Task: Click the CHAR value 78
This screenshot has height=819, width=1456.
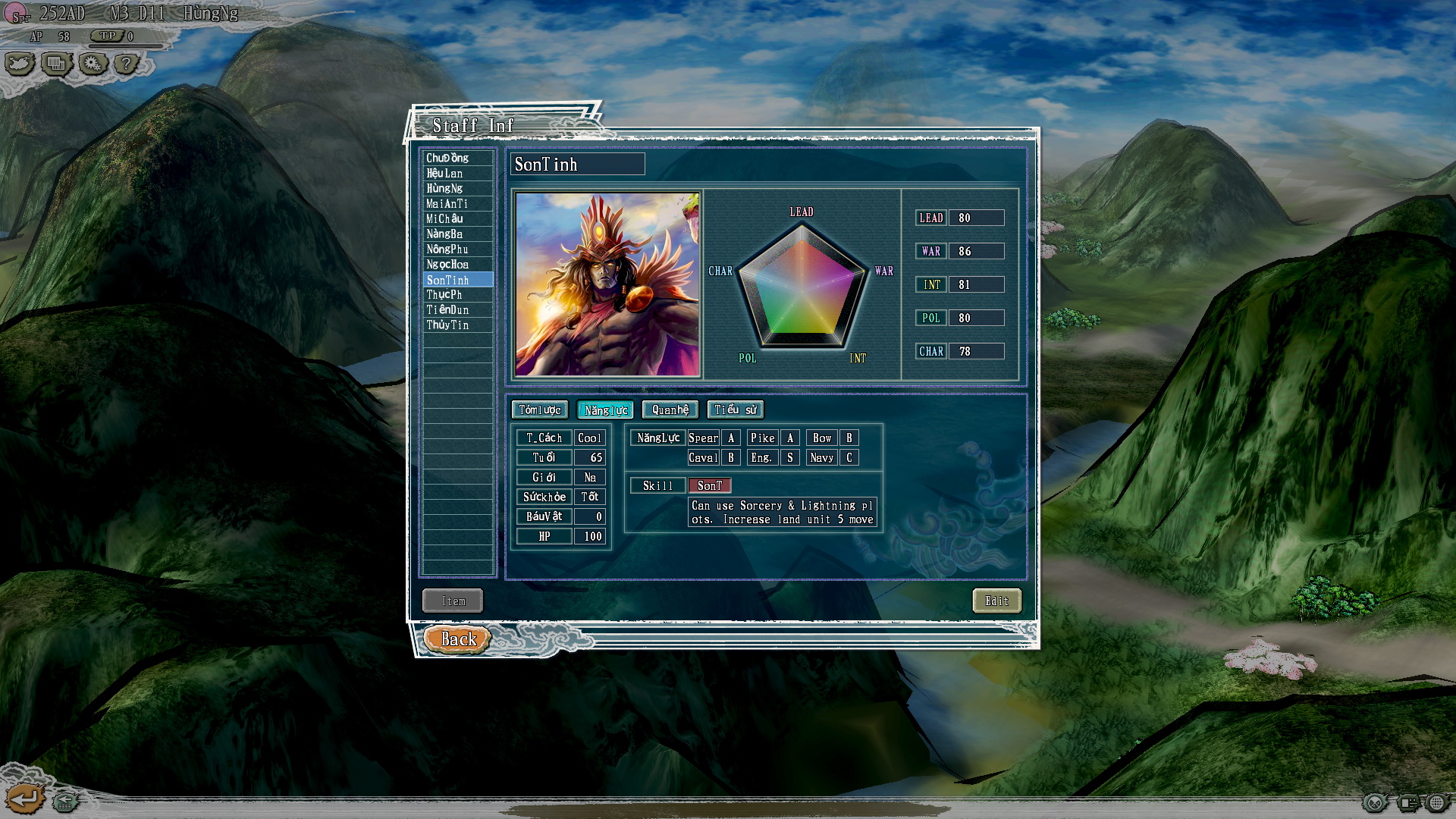Action: (977, 351)
